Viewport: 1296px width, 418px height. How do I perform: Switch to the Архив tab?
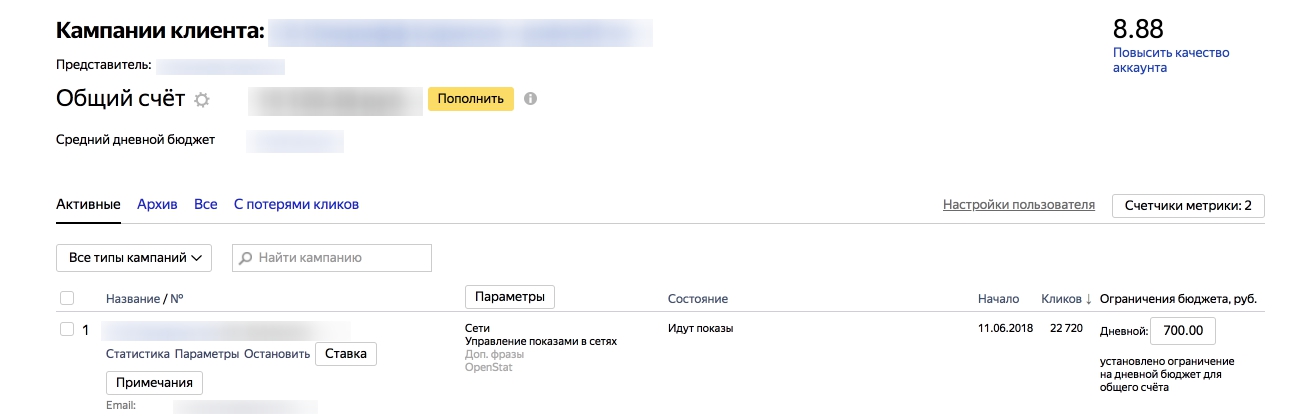[x=157, y=204]
